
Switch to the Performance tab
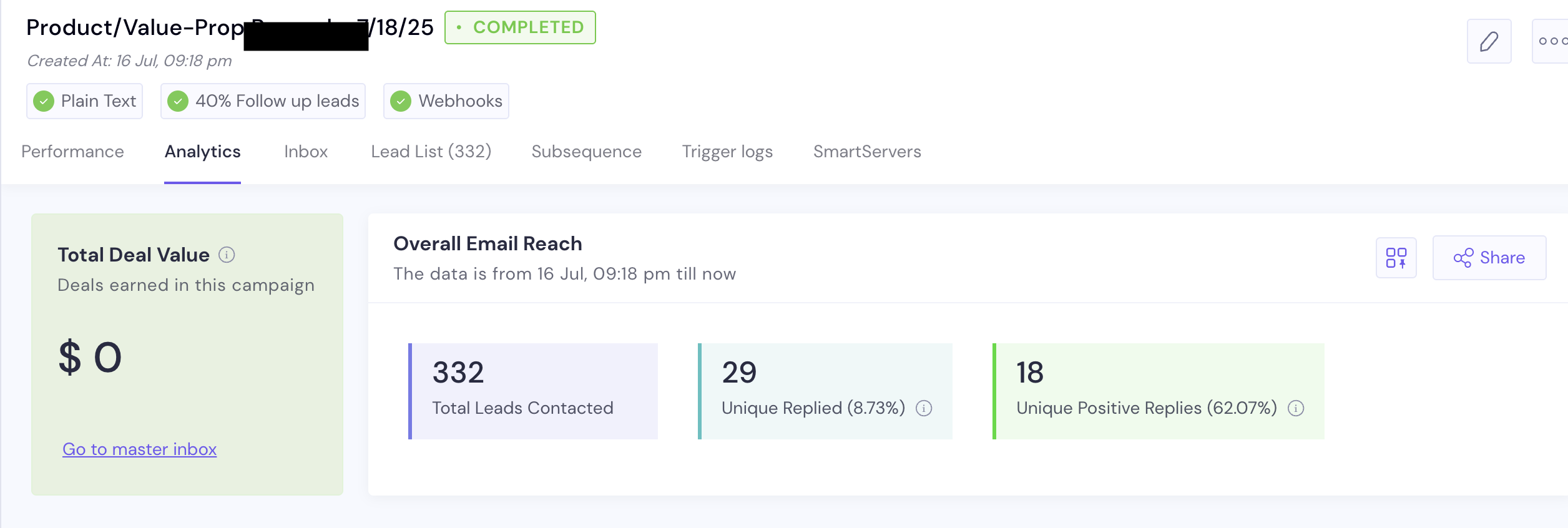[72, 152]
